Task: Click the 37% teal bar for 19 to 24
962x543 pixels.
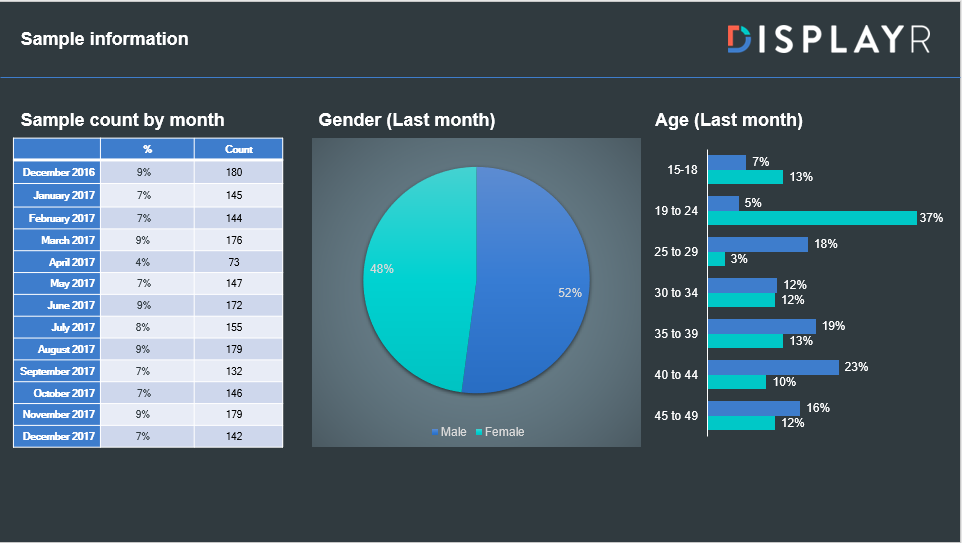Action: 811,218
